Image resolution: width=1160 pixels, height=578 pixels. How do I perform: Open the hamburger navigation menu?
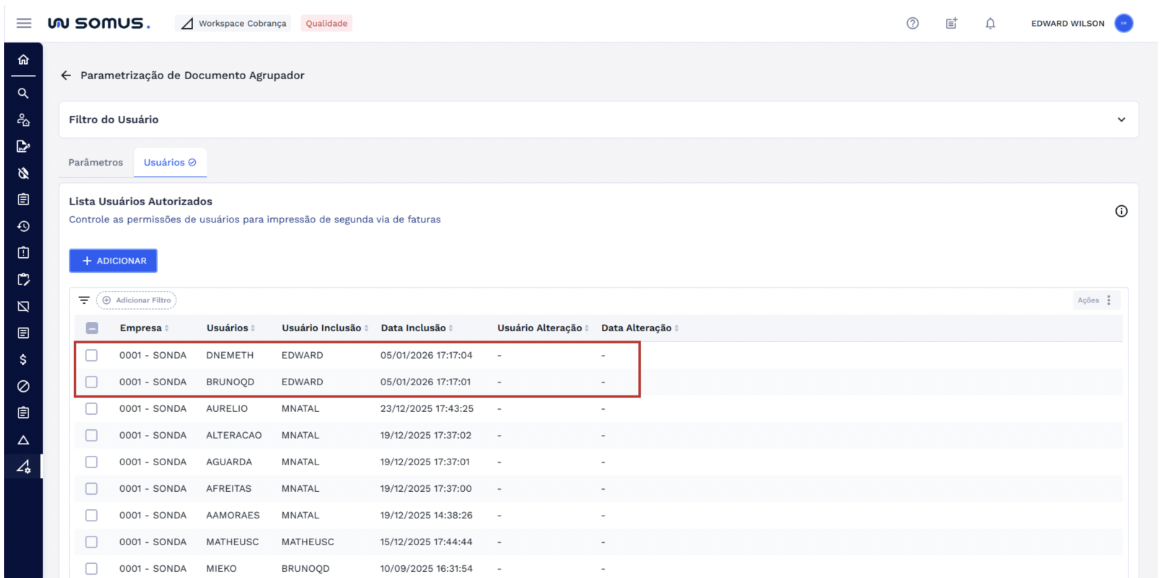point(21,22)
